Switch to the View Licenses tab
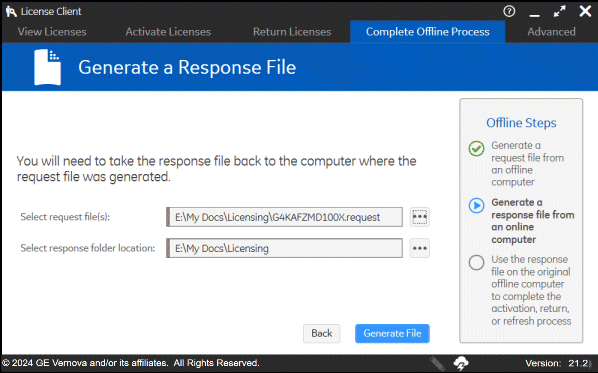The width and height of the screenshot is (598, 373). click(52, 32)
